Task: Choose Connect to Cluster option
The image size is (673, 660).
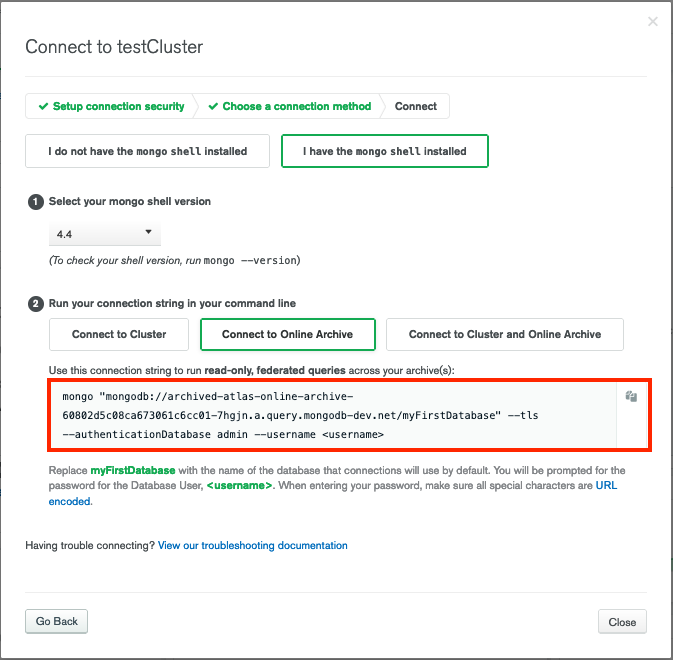Action: click(x=119, y=334)
